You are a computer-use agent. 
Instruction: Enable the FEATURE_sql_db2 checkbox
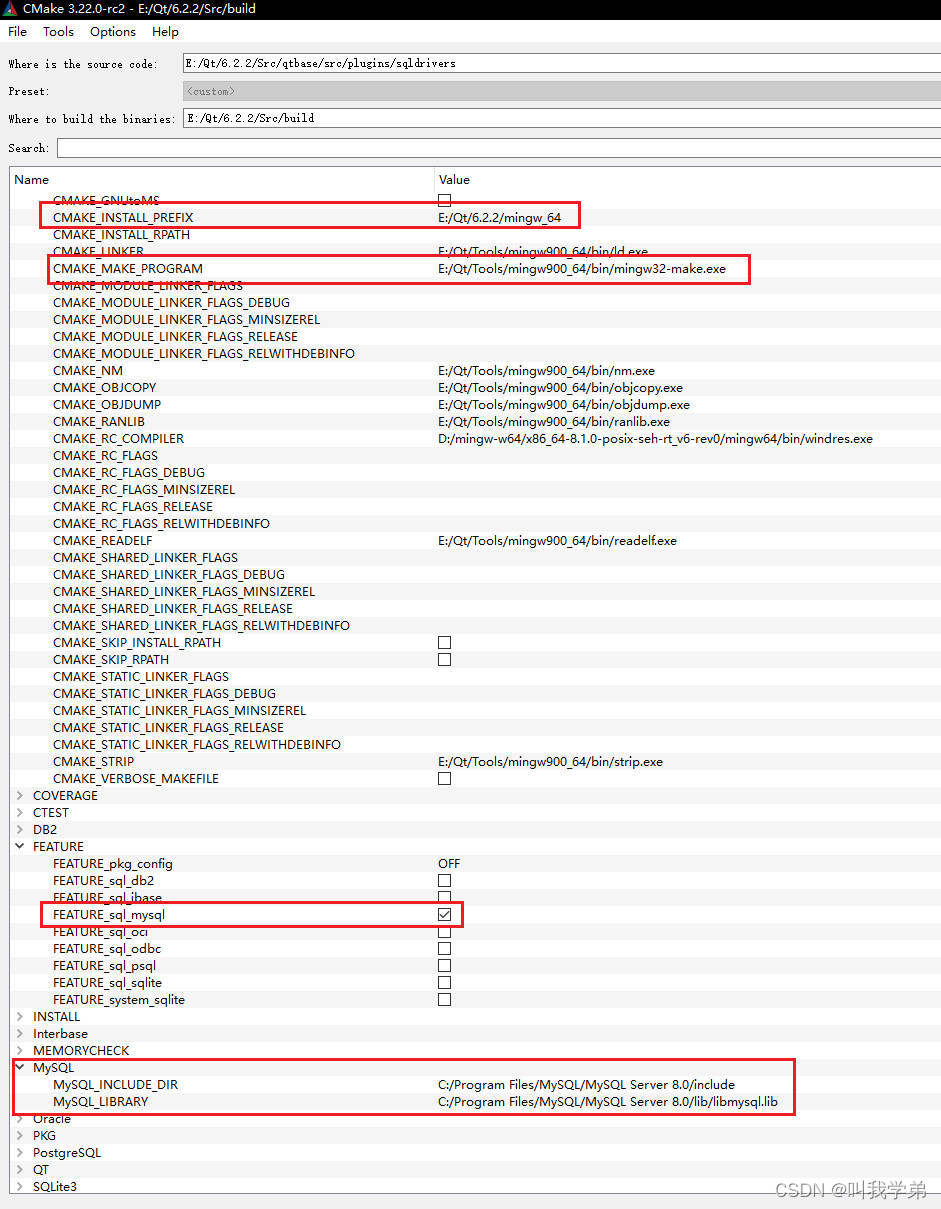pos(444,880)
